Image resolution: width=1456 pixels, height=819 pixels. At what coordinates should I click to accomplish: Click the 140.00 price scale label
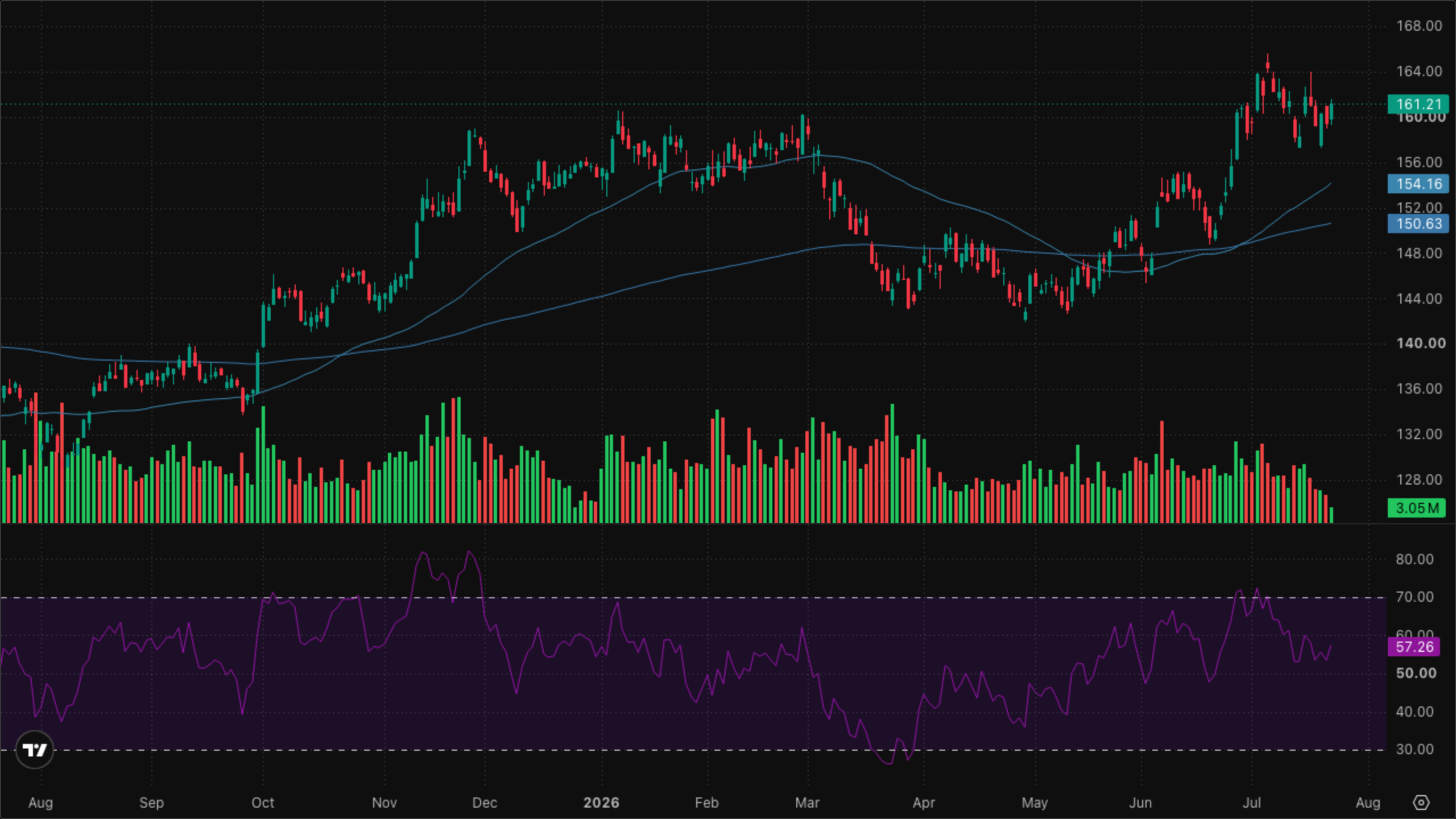click(1421, 343)
